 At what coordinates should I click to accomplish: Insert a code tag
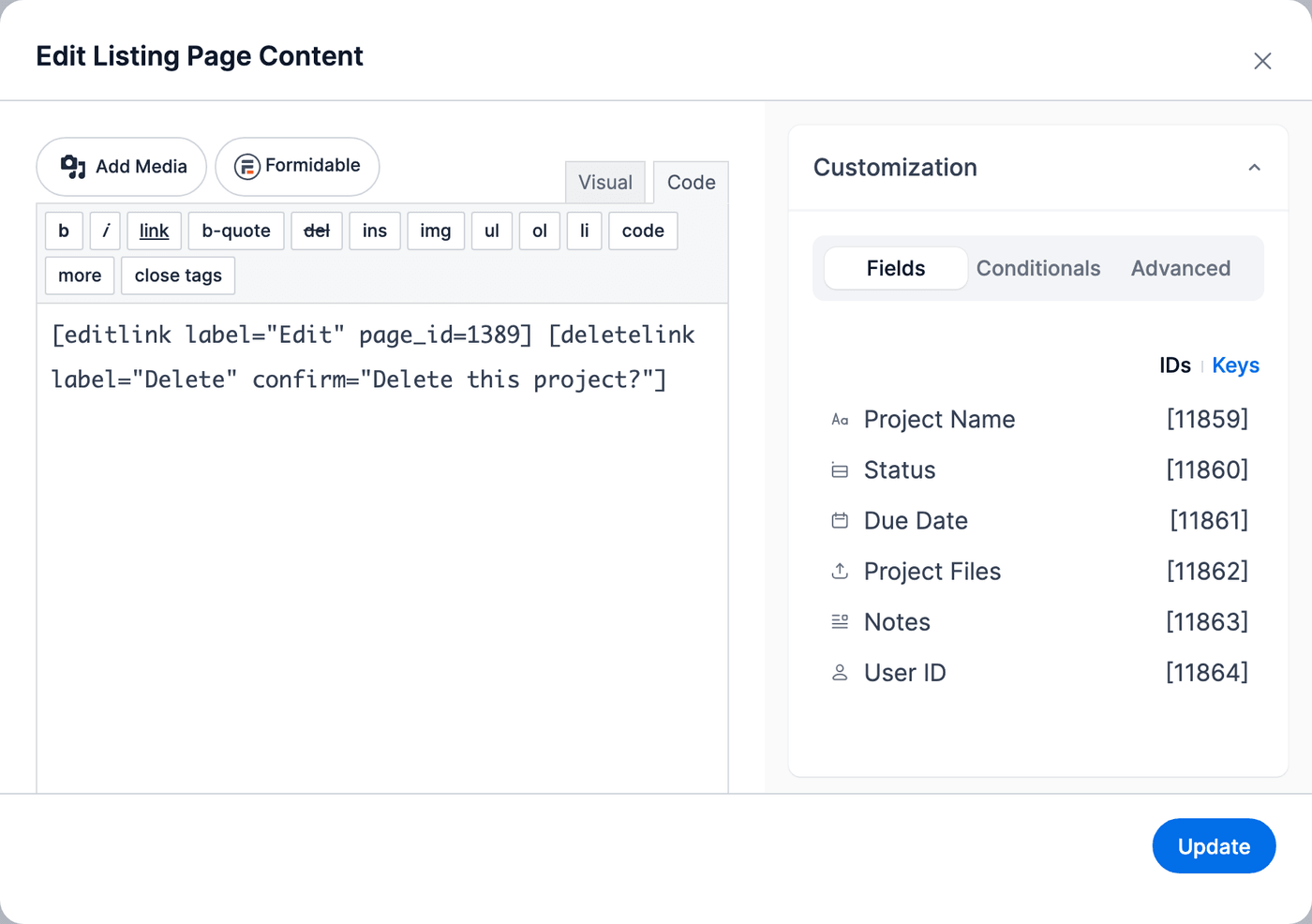643,231
